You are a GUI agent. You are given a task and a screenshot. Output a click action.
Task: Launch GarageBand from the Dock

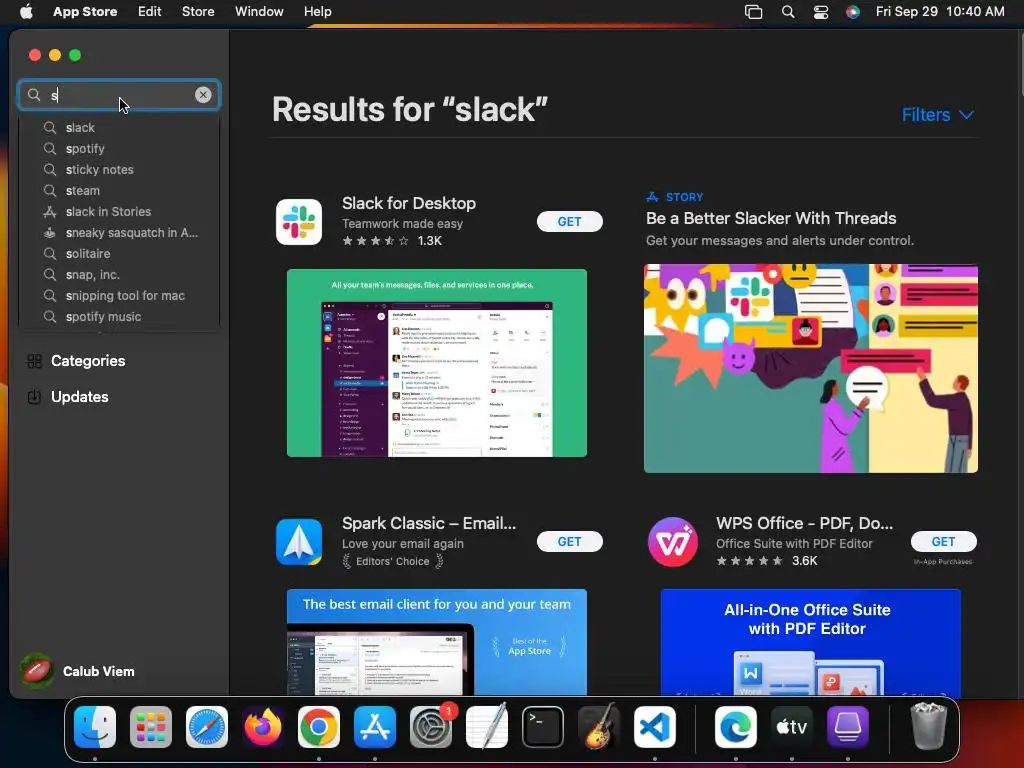click(x=599, y=726)
